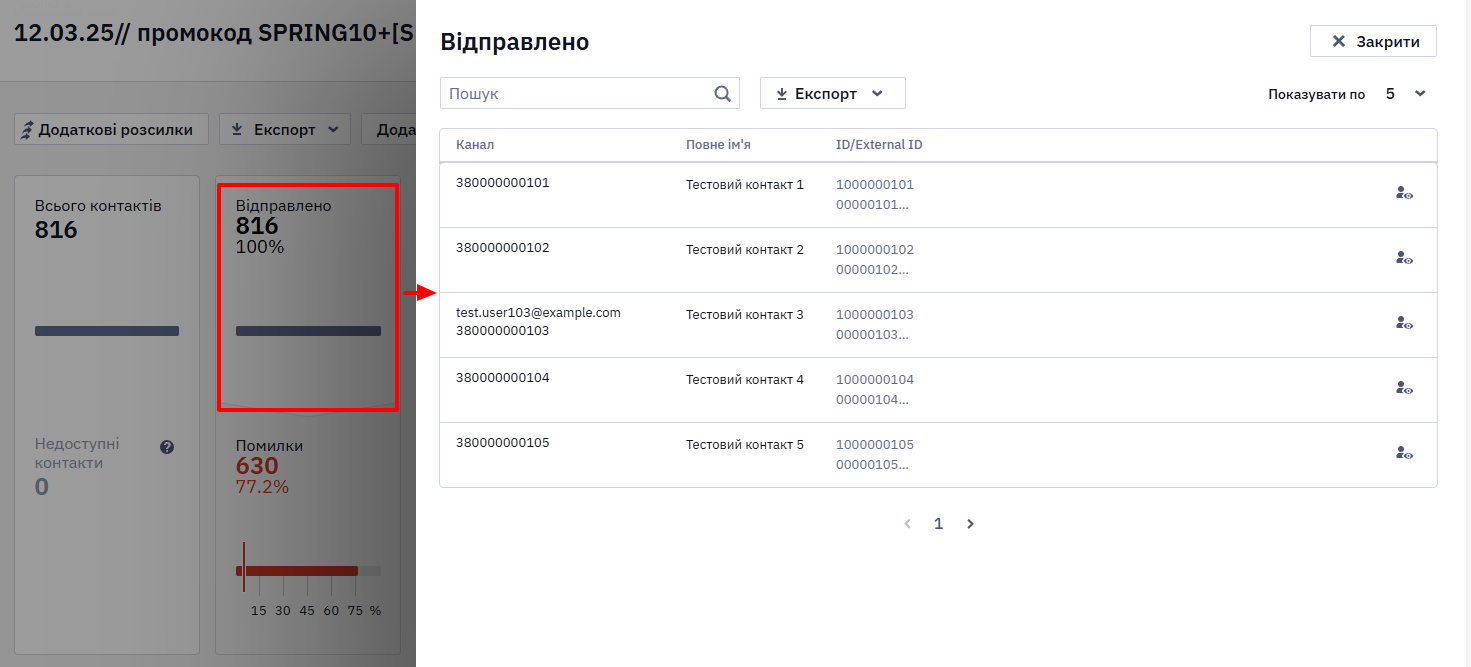Screen dimensions: 1471x667
Task: View contact card for Тестовий контакт 3
Action: 1404,323
